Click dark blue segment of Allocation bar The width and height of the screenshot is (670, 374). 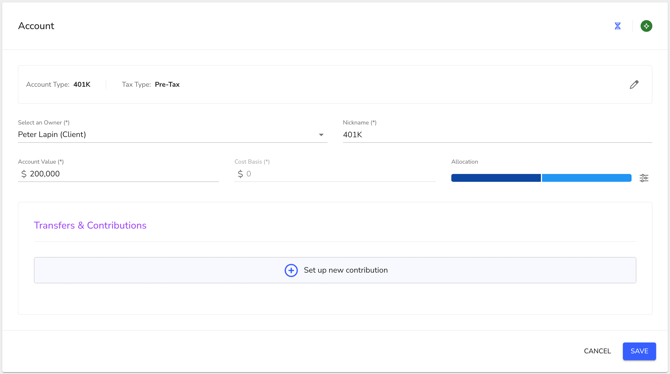[496, 178]
